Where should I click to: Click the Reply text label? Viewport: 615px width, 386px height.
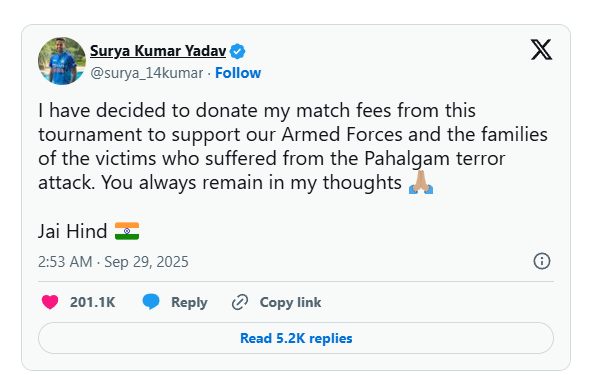[x=189, y=302]
